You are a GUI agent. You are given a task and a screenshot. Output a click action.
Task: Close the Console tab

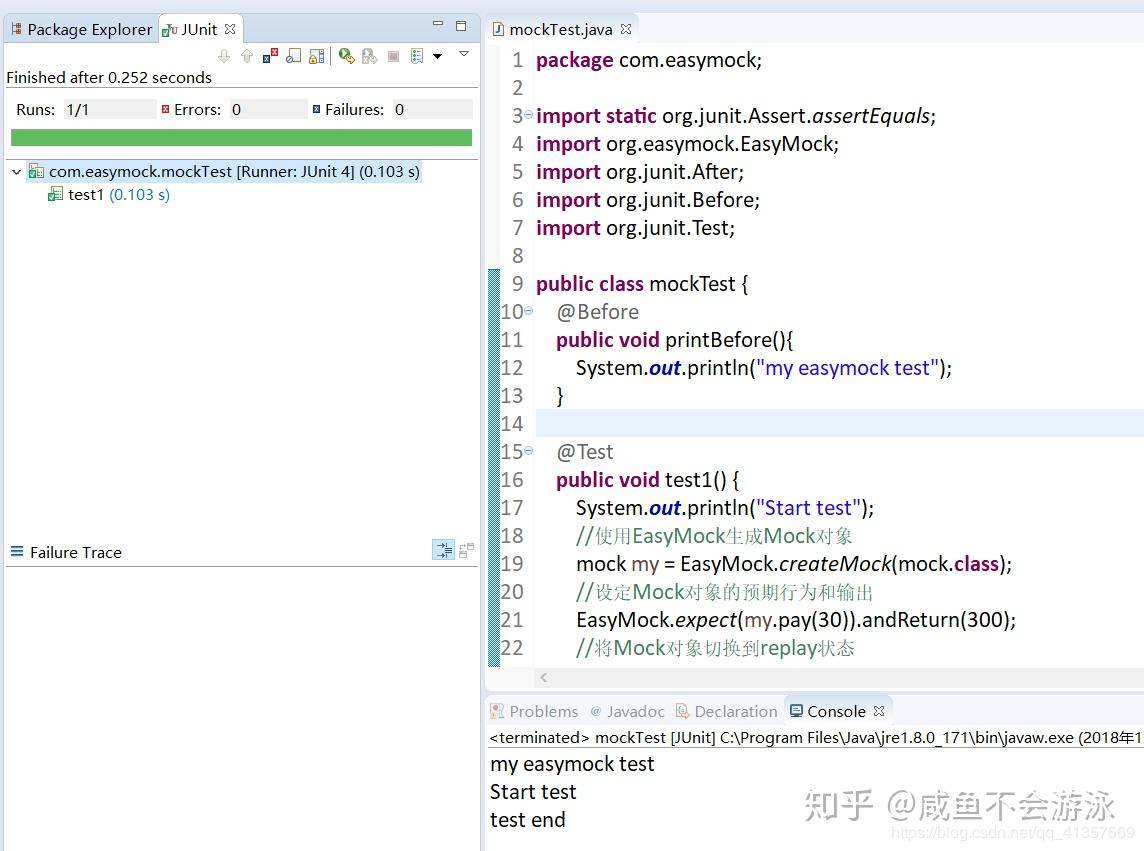(878, 711)
